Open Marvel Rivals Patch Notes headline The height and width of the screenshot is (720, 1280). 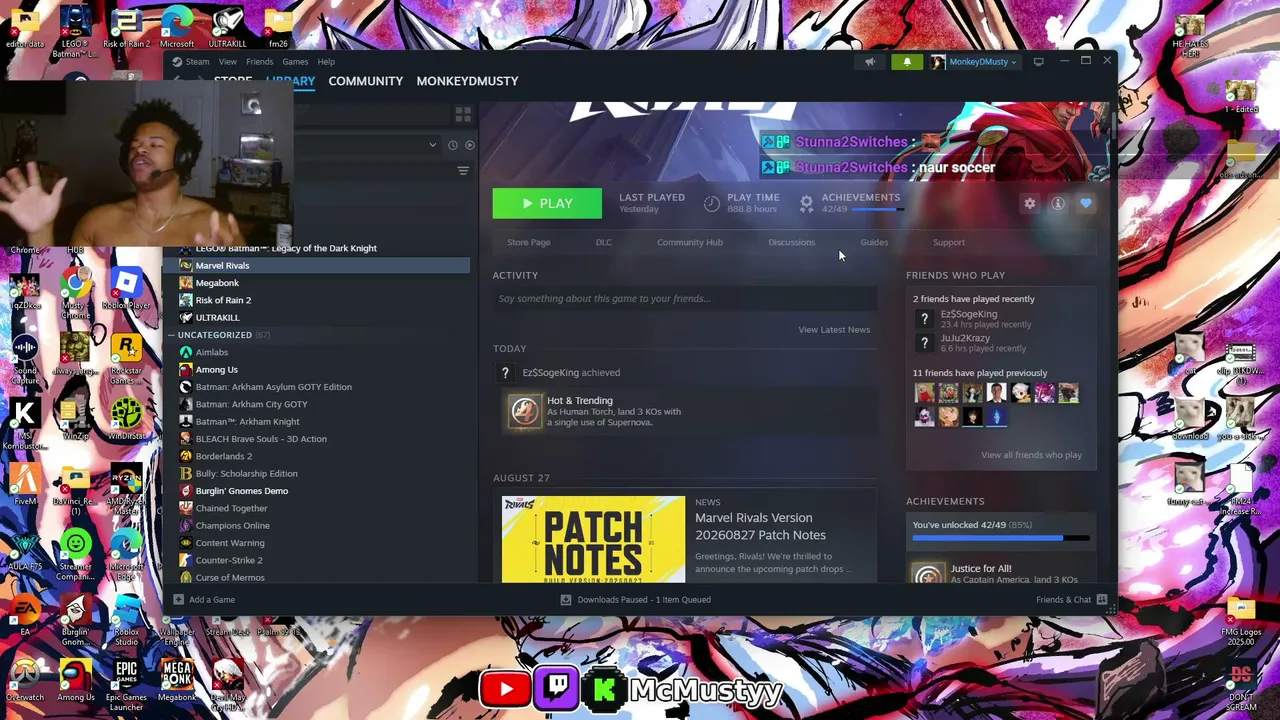[x=760, y=526]
